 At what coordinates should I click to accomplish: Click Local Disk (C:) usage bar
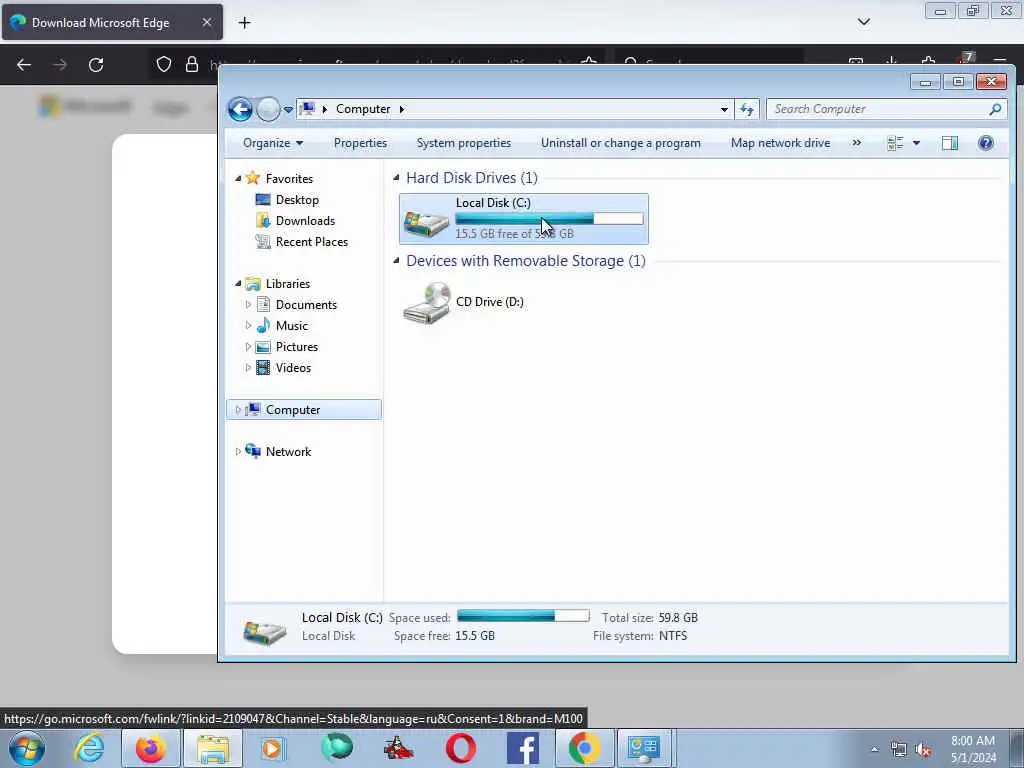[x=549, y=219]
